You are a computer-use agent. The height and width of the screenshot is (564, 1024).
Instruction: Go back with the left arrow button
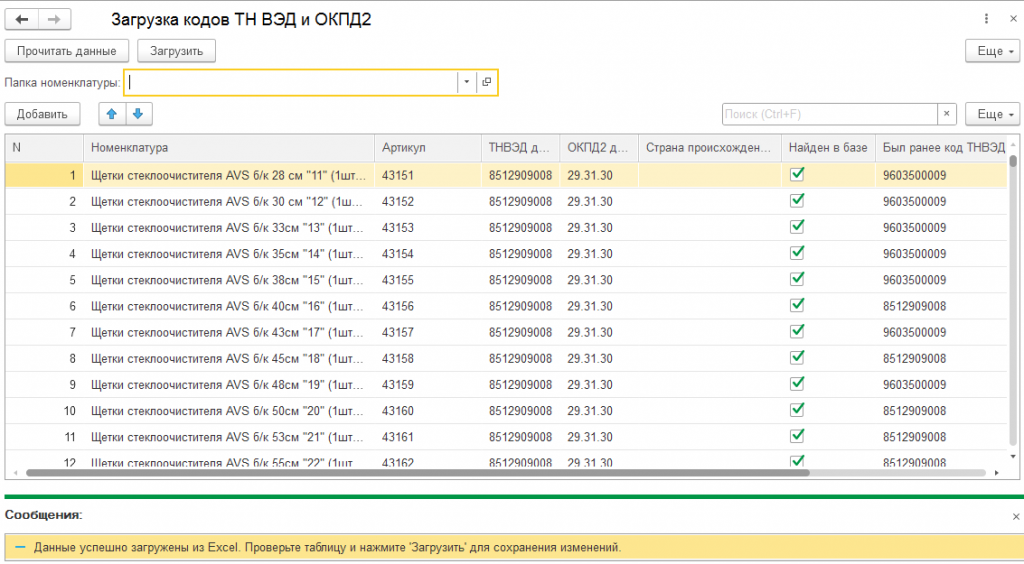[22, 20]
